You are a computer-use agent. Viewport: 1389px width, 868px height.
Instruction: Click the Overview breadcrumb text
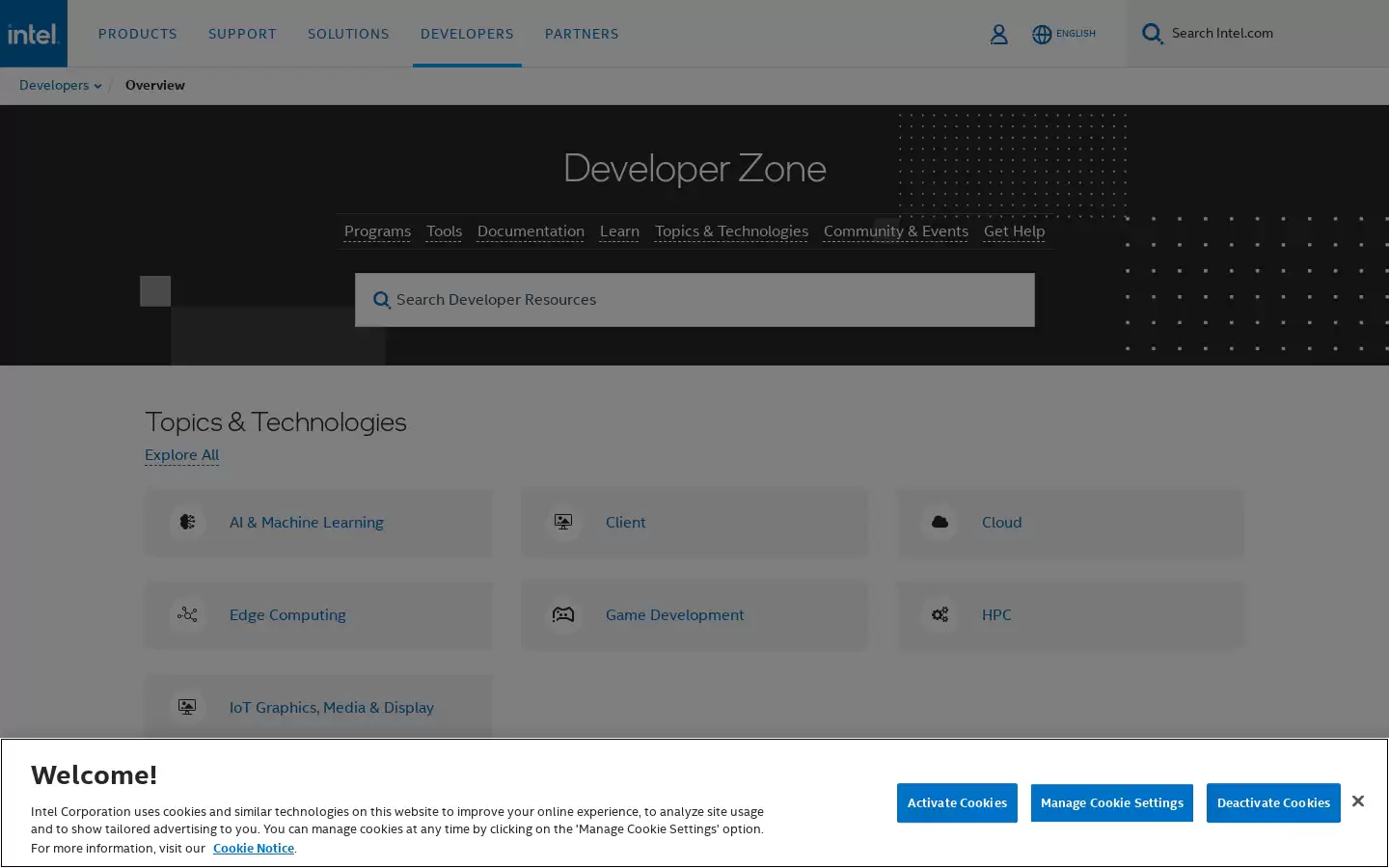click(154, 85)
